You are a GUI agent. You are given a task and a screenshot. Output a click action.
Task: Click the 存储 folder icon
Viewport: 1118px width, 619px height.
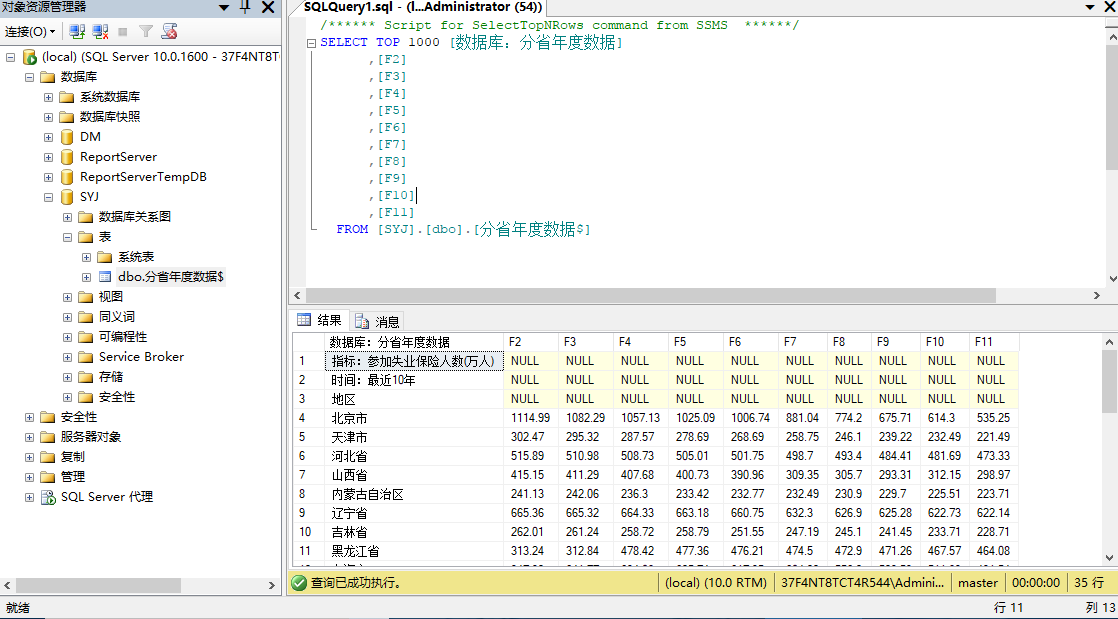[x=86, y=377]
